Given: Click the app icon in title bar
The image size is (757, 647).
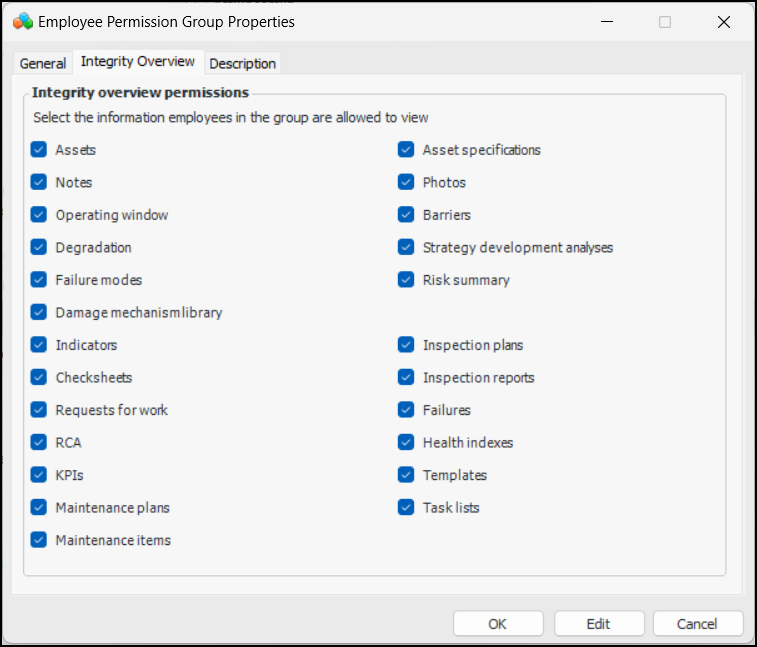Looking at the screenshot, I should (x=22, y=21).
